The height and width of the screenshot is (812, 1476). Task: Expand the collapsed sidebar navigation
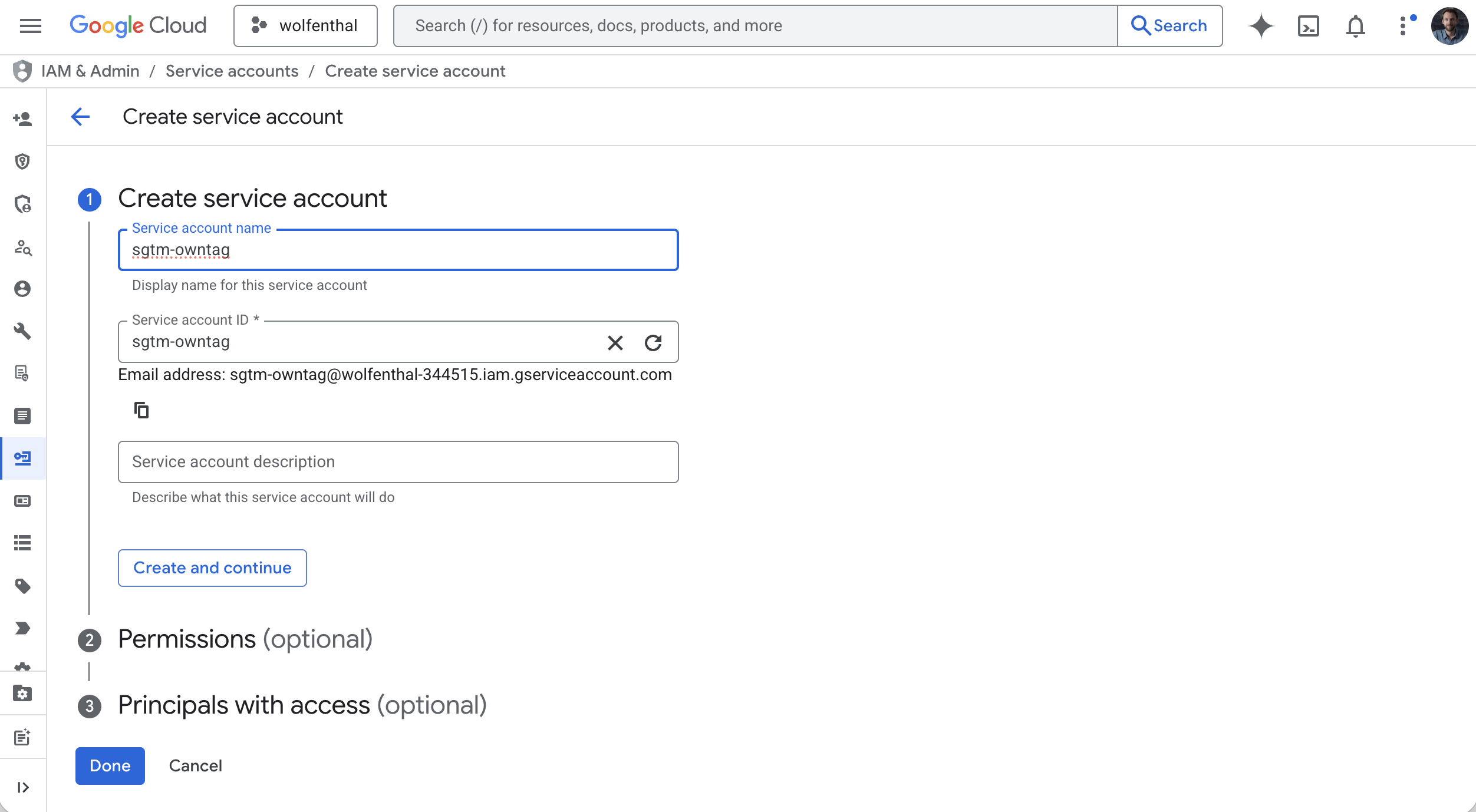(22, 787)
